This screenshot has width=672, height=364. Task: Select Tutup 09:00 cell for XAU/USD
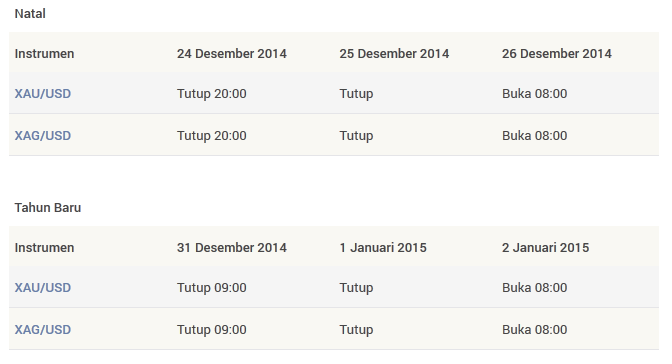212,287
